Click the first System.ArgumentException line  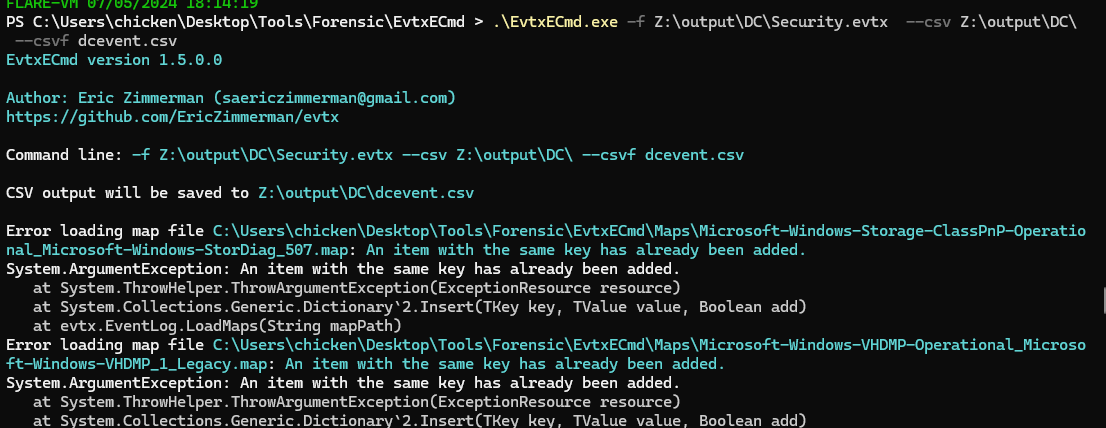(342, 269)
